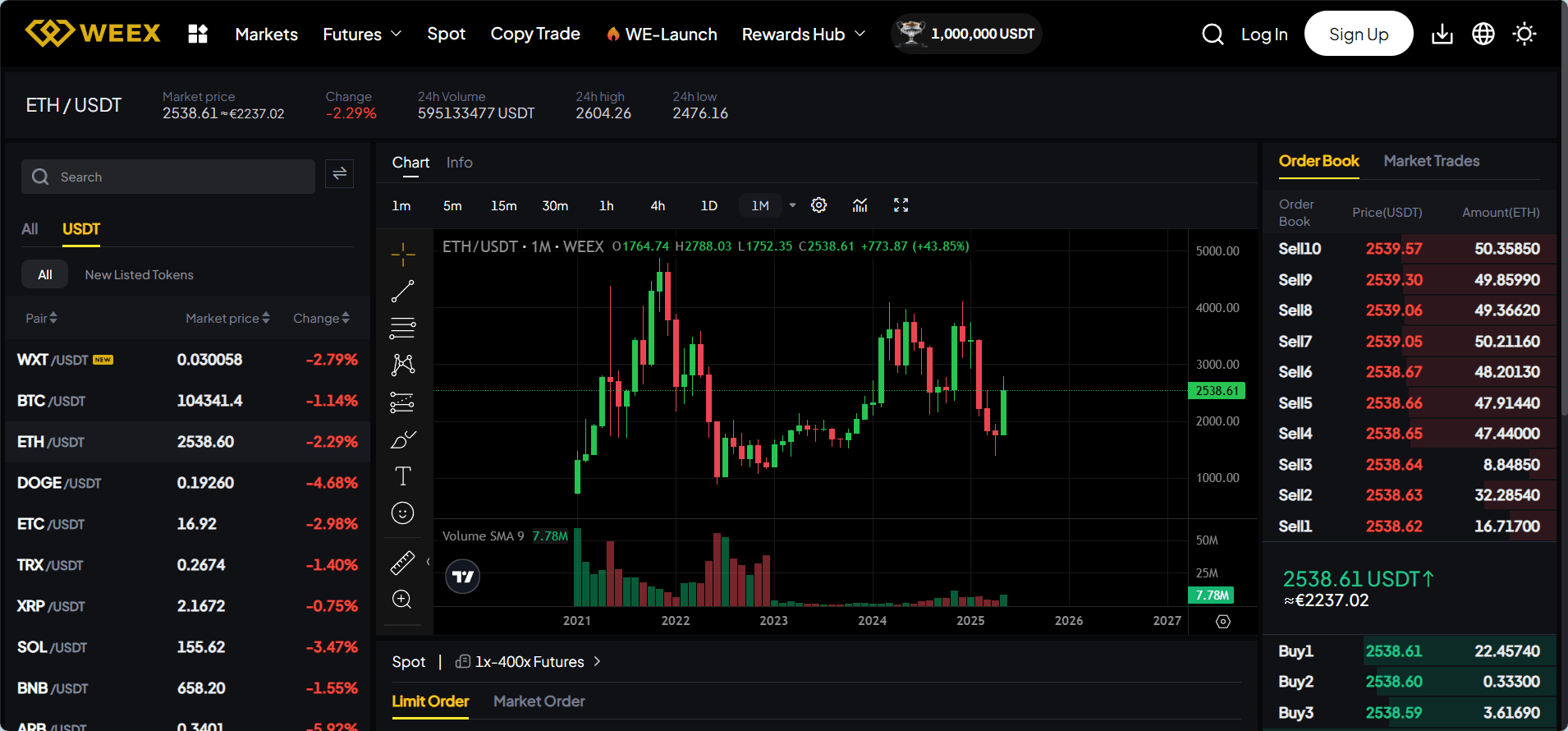
Task: Select the USDT market tab
Action: (81, 229)
